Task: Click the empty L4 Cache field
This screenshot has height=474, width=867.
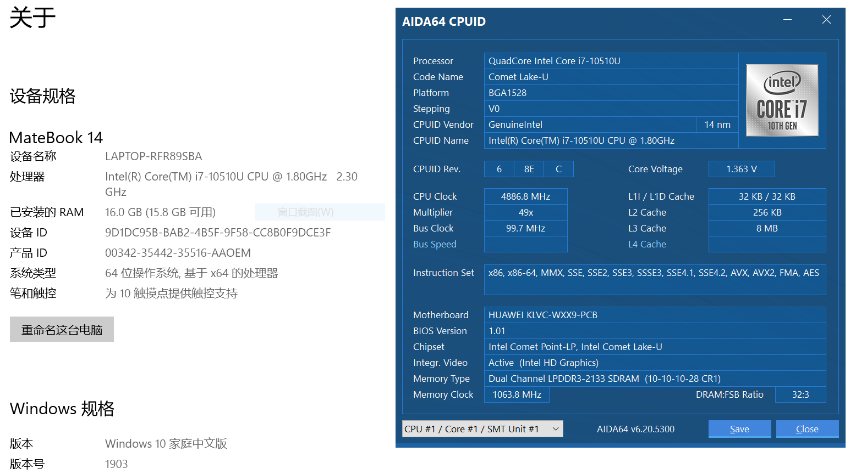Action: 767,244
